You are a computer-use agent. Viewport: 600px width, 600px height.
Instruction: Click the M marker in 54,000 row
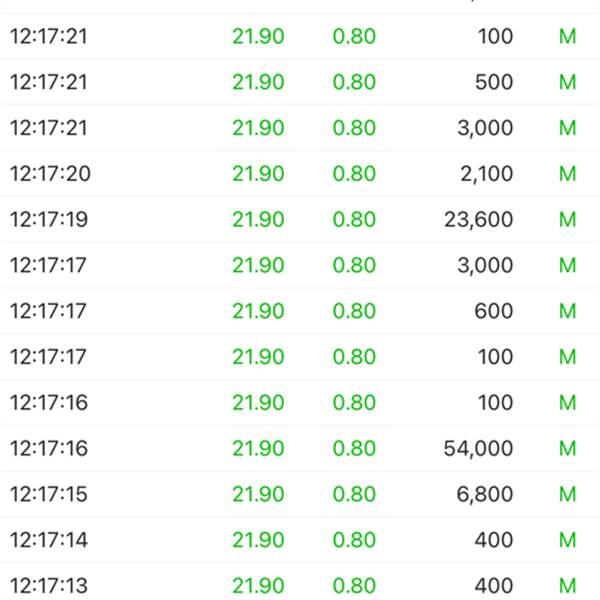567,449
